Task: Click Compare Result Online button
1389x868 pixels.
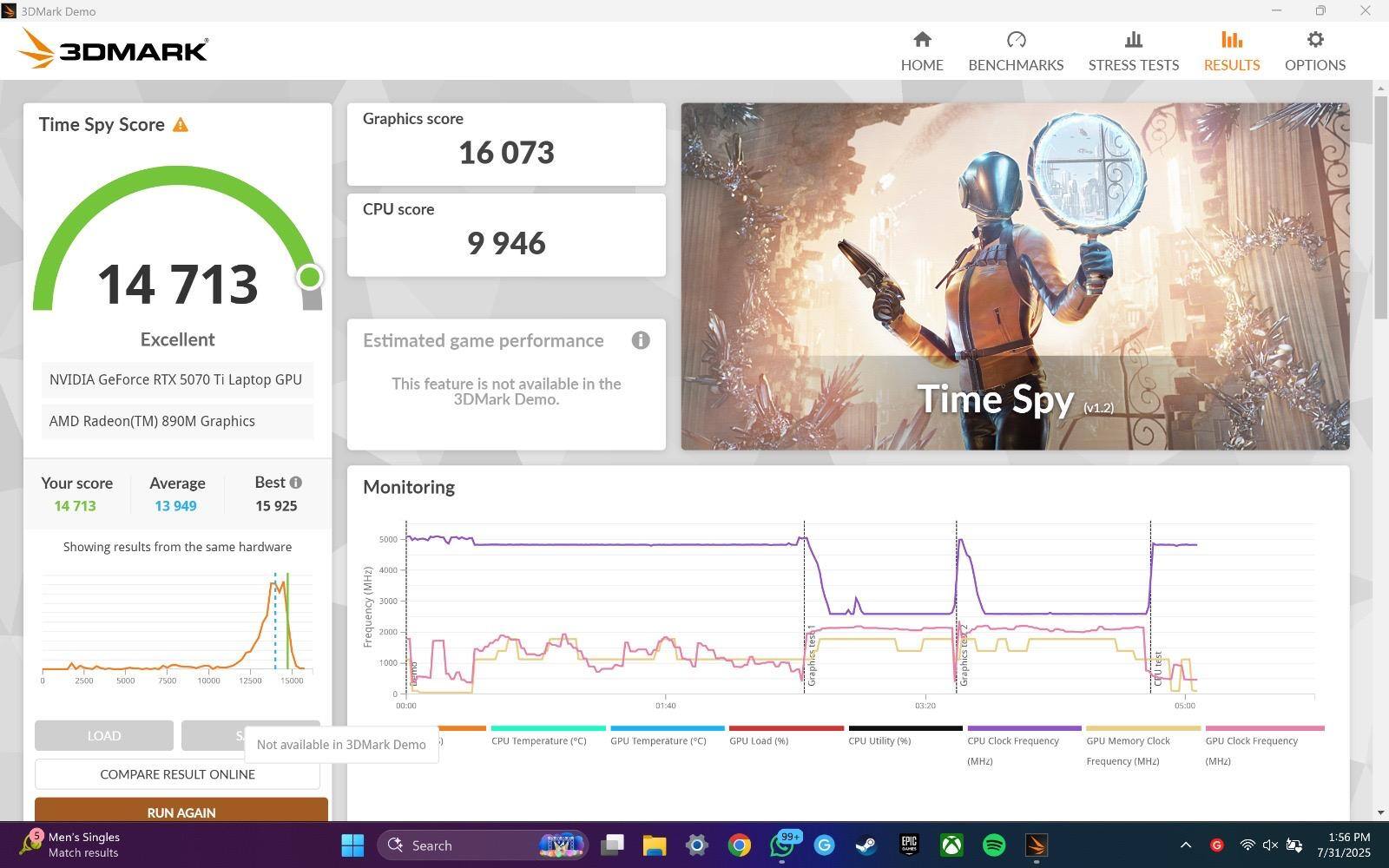Action: pos(177,774)
